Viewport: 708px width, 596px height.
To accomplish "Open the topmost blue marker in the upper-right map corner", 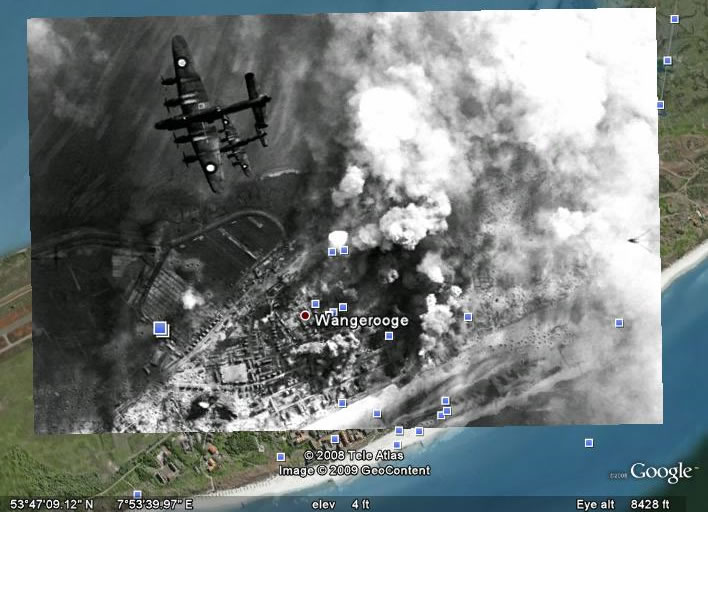I will (675, 19).
